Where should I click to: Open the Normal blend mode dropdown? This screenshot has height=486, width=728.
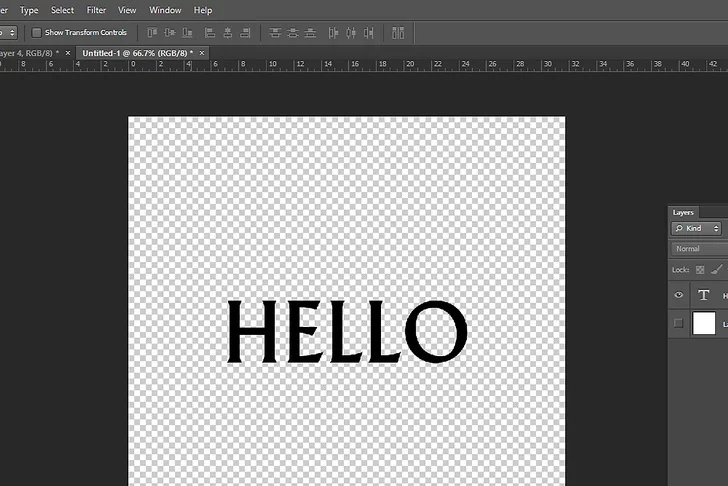pyautogui.click(x=700, y=249)
